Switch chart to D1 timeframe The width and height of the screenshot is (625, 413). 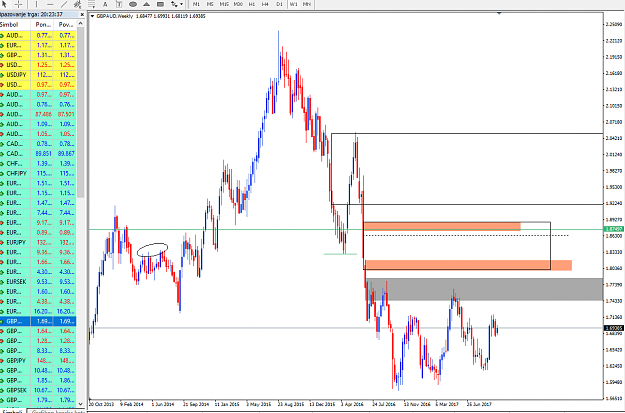(279, 4)
